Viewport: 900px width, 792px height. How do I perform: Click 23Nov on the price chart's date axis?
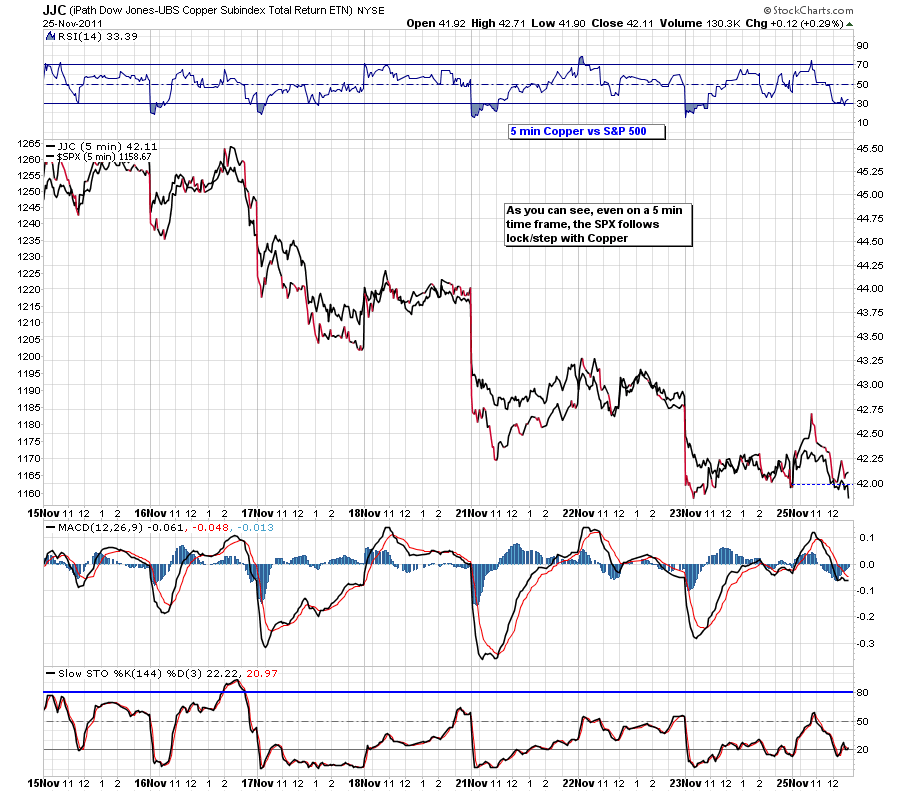[x=685, y=514]
